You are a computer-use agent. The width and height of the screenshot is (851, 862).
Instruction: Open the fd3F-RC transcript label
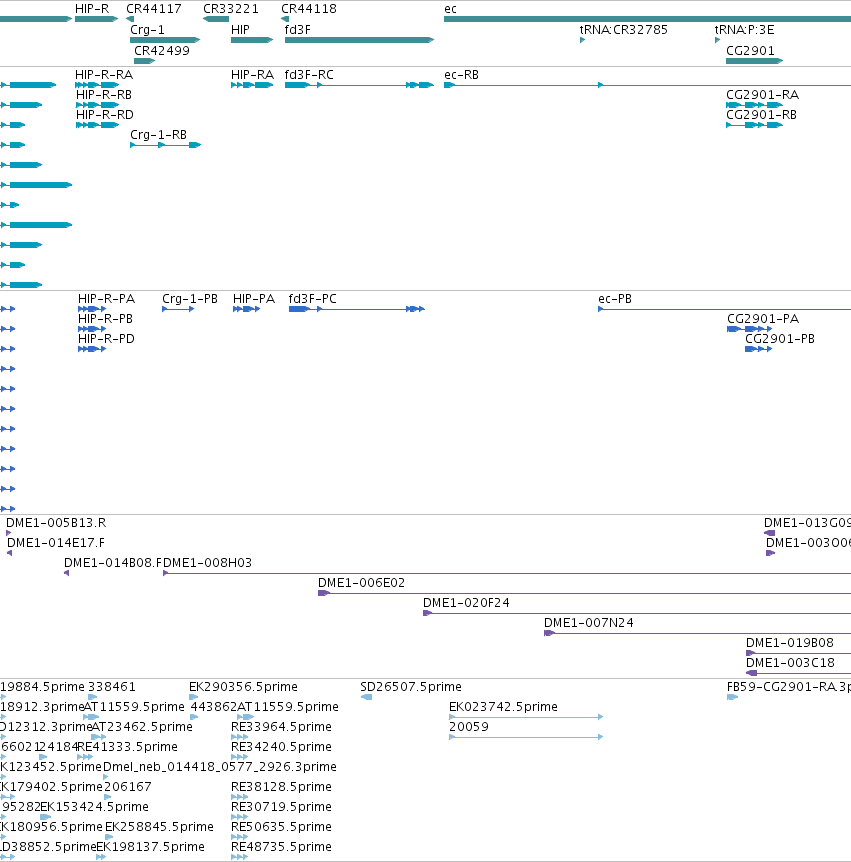[x=309, y=75]
